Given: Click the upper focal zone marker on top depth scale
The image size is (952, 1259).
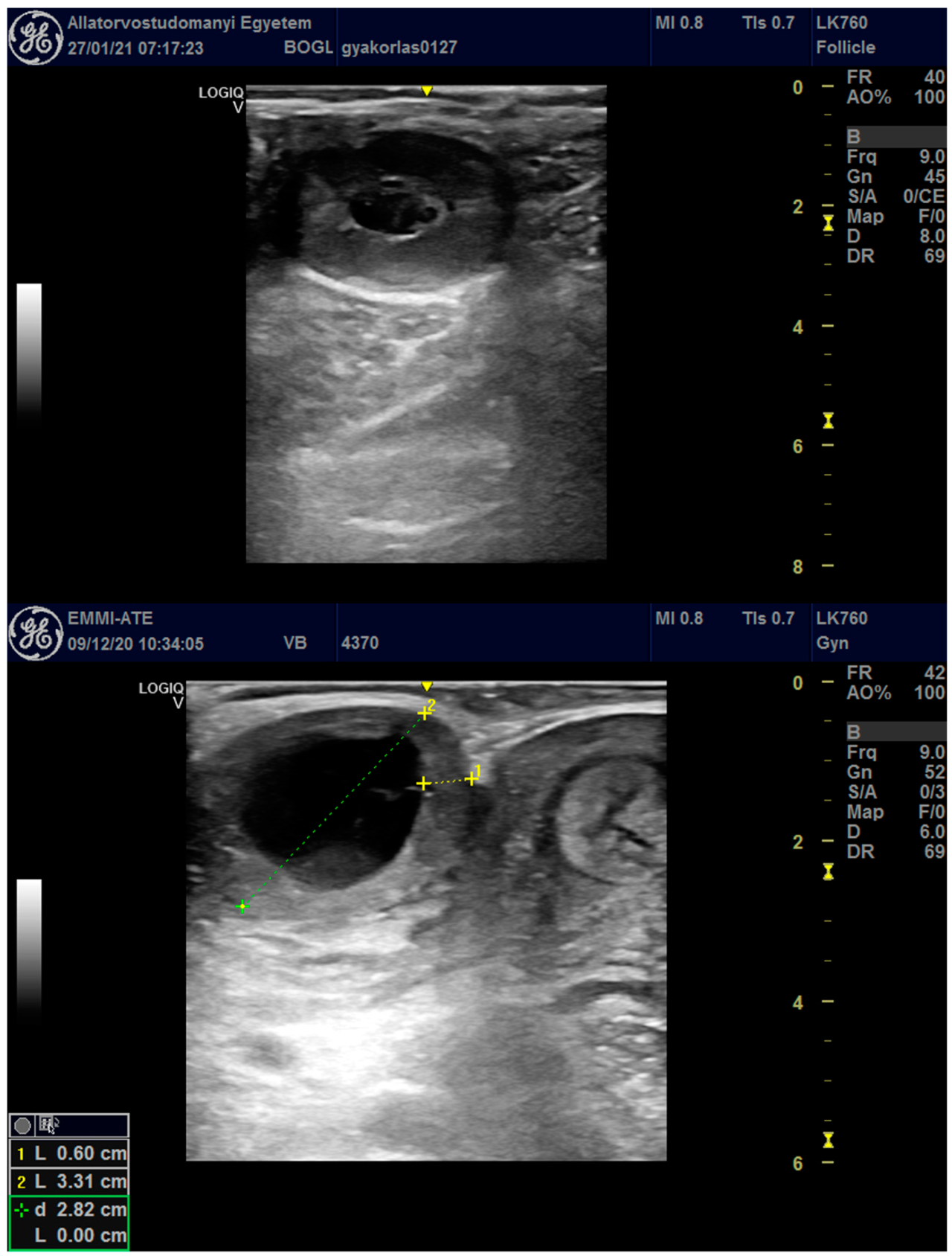Looking at the screenshot, I should pos(828,223).
